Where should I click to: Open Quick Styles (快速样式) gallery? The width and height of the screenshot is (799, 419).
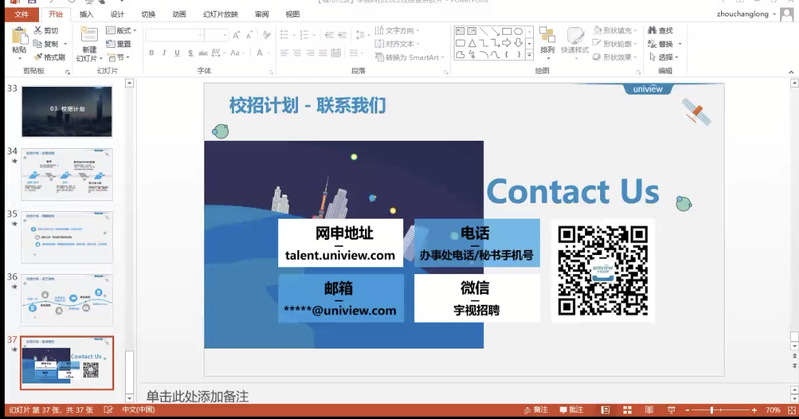[575, 42]
